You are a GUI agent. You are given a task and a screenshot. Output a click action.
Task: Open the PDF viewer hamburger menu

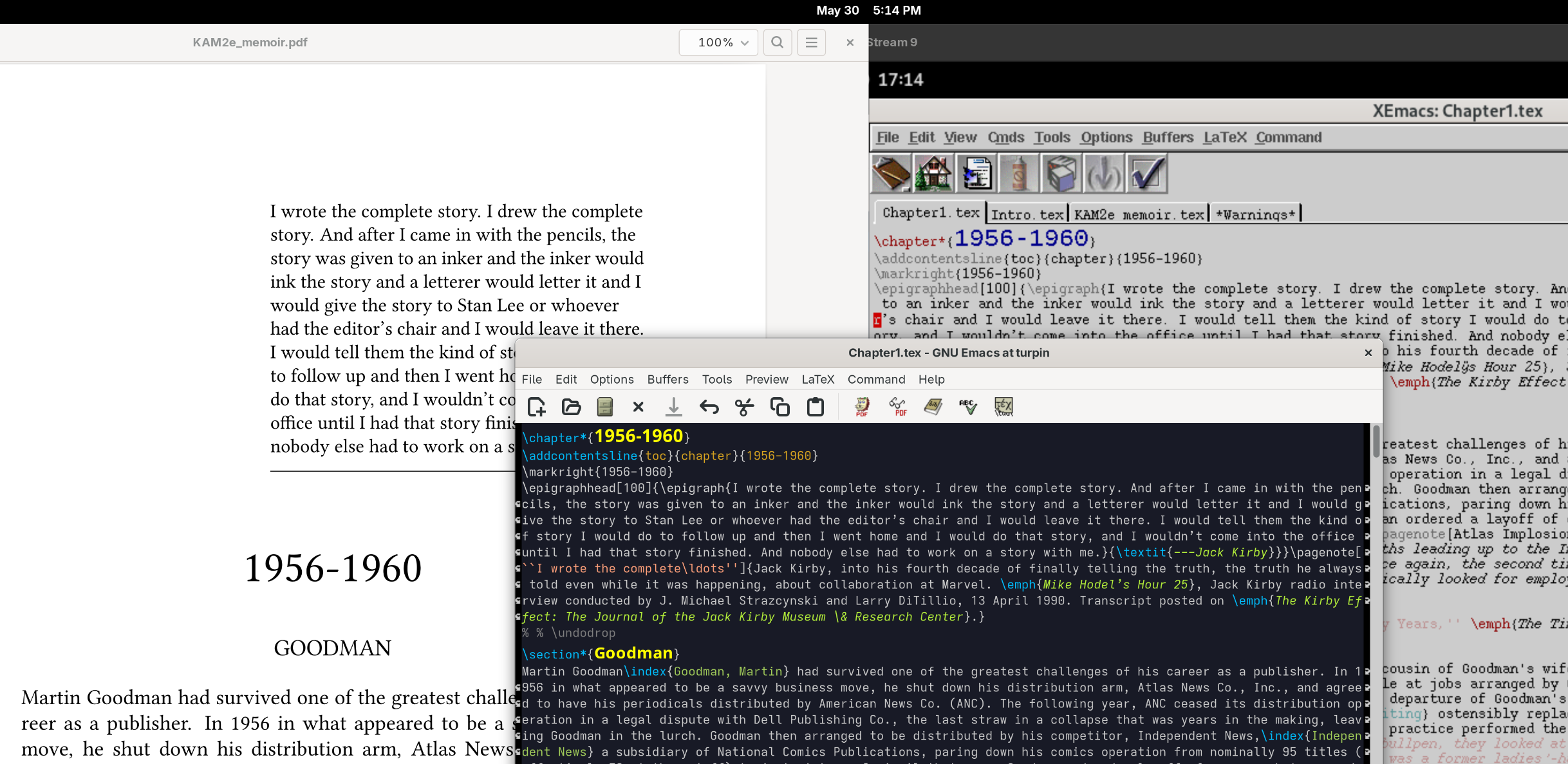[812, 42]
